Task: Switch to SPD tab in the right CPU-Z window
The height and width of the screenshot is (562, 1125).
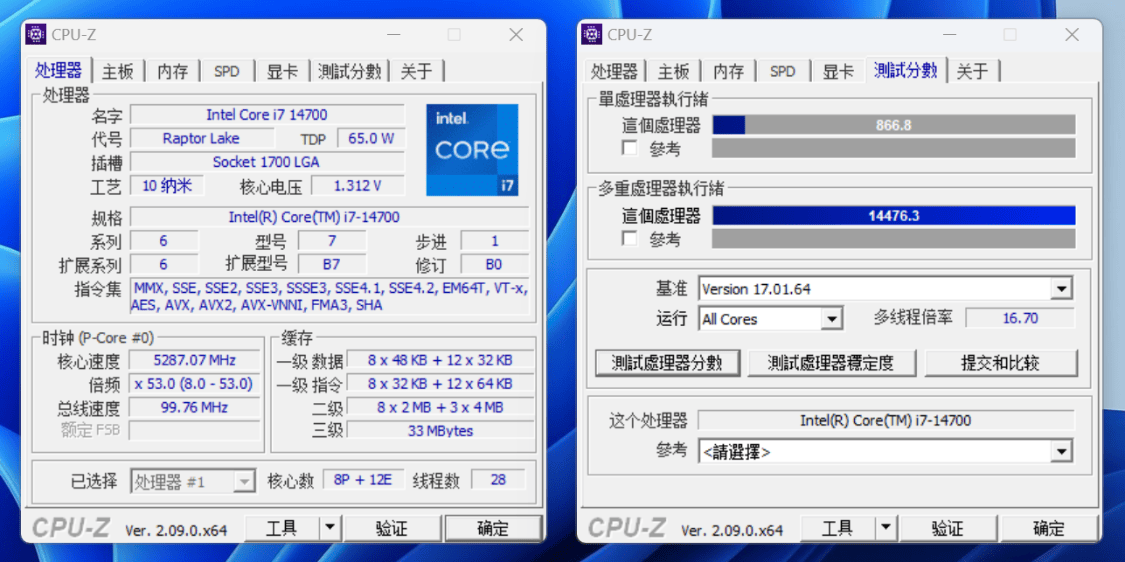Action: [x=783, y=71]
